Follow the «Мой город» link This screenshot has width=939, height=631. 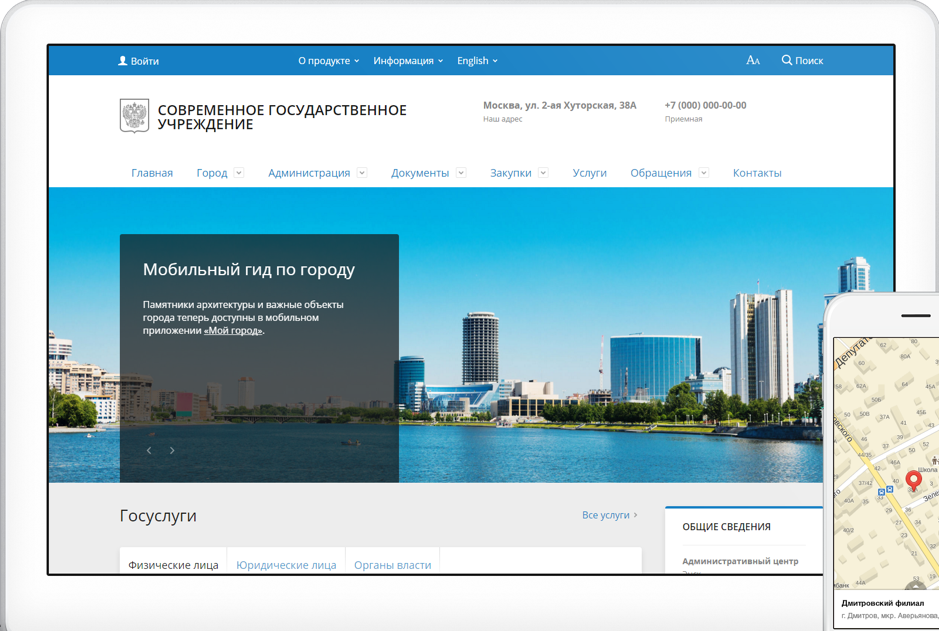(233, 331)
